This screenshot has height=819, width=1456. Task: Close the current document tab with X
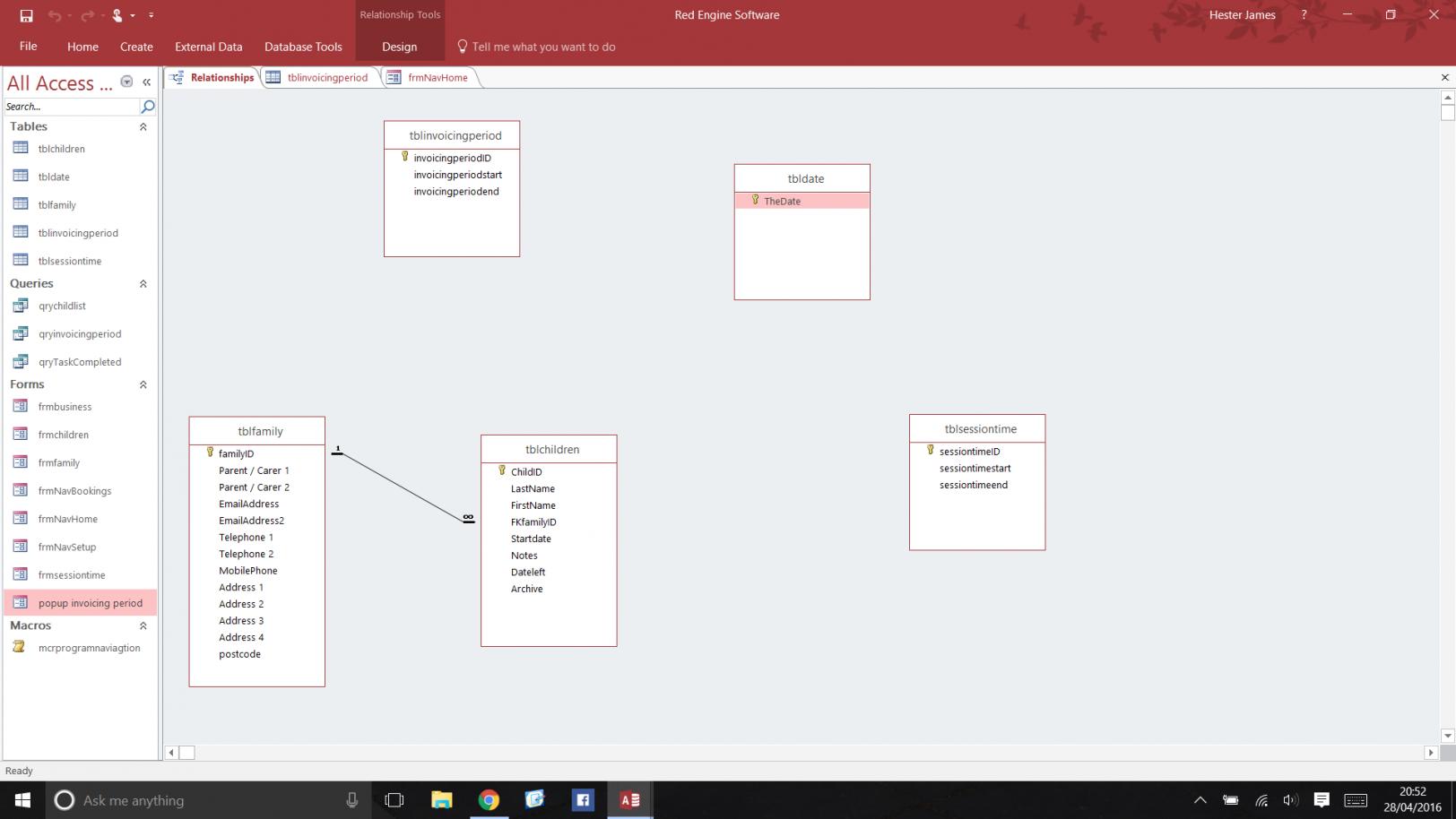(x=1444, y=78)
